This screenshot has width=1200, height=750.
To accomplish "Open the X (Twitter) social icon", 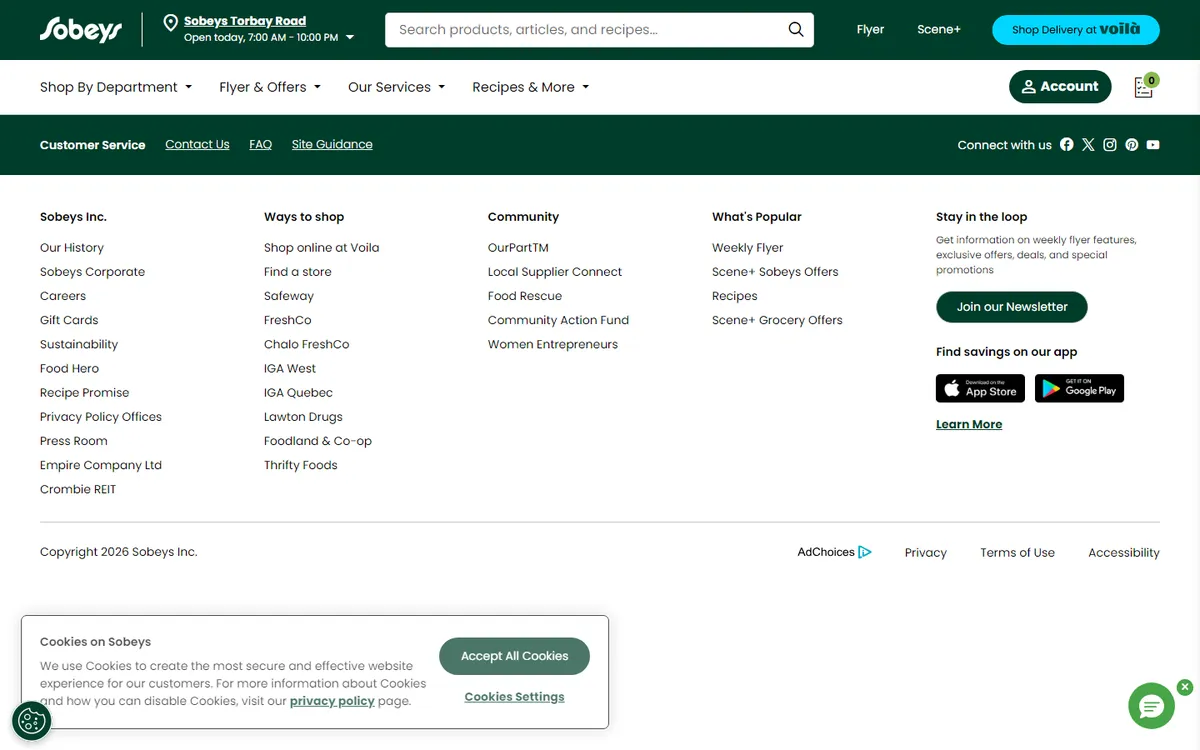I will click(x=1088, y=145).
